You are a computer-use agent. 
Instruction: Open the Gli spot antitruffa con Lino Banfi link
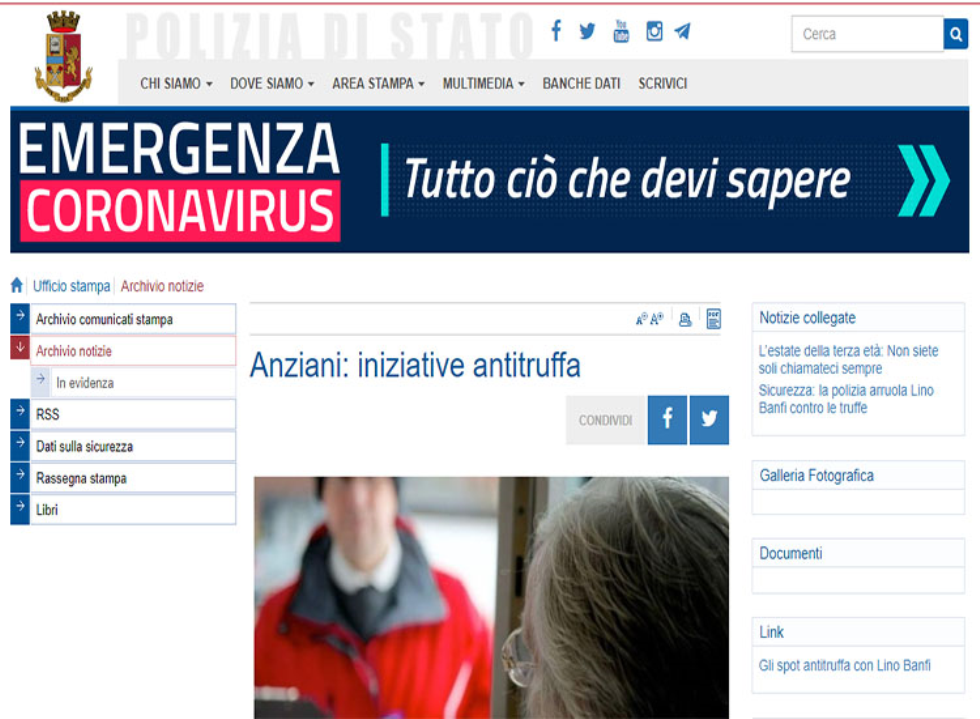[845, 665]
